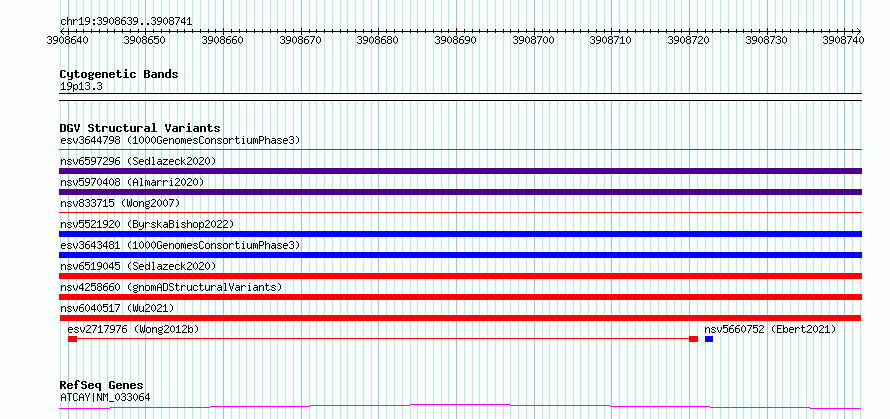Click ruler position 3908660
This screenshot has width=890, height=419.
[223, 40]
